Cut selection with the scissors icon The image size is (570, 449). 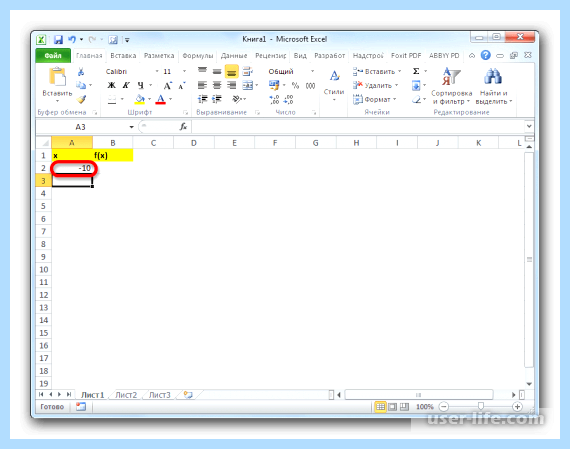coord(81,72)
